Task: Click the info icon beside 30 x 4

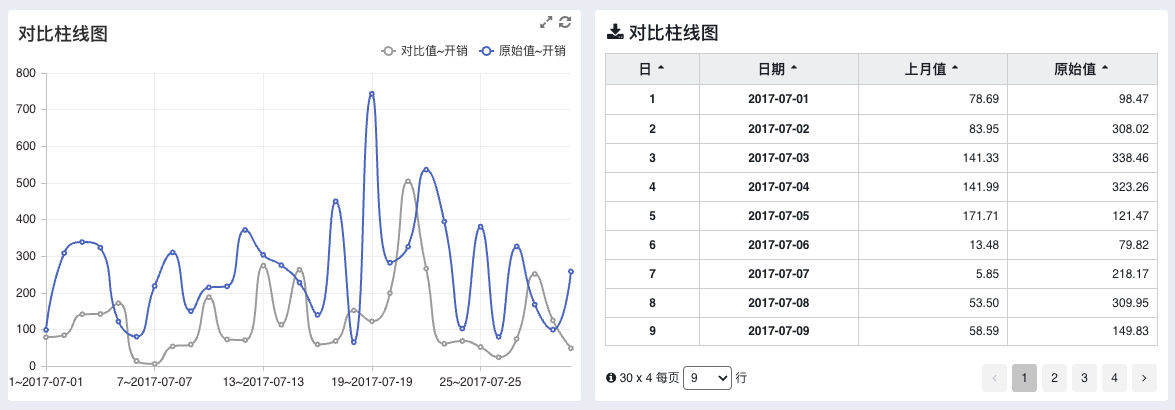Action: coord(611,378)
